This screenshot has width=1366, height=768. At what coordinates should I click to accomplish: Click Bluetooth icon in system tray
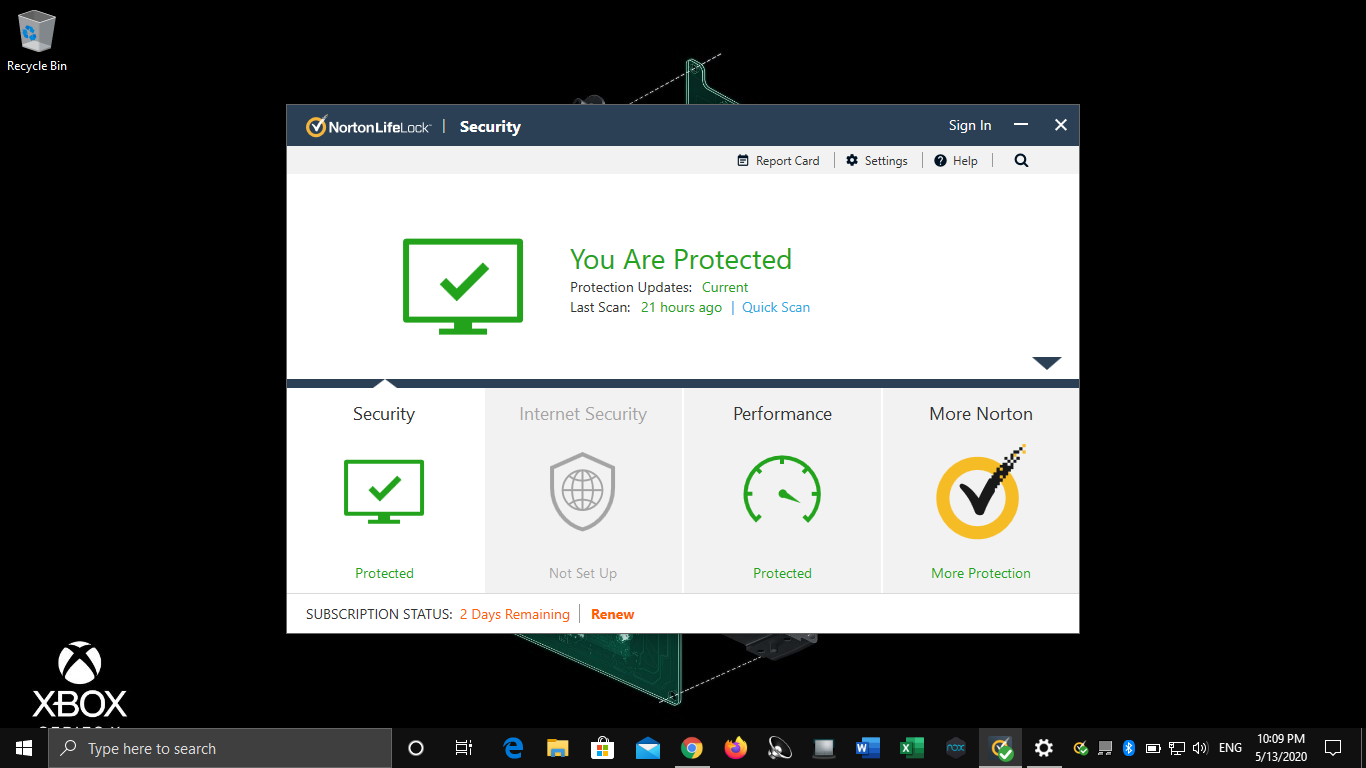point(1129,748)
